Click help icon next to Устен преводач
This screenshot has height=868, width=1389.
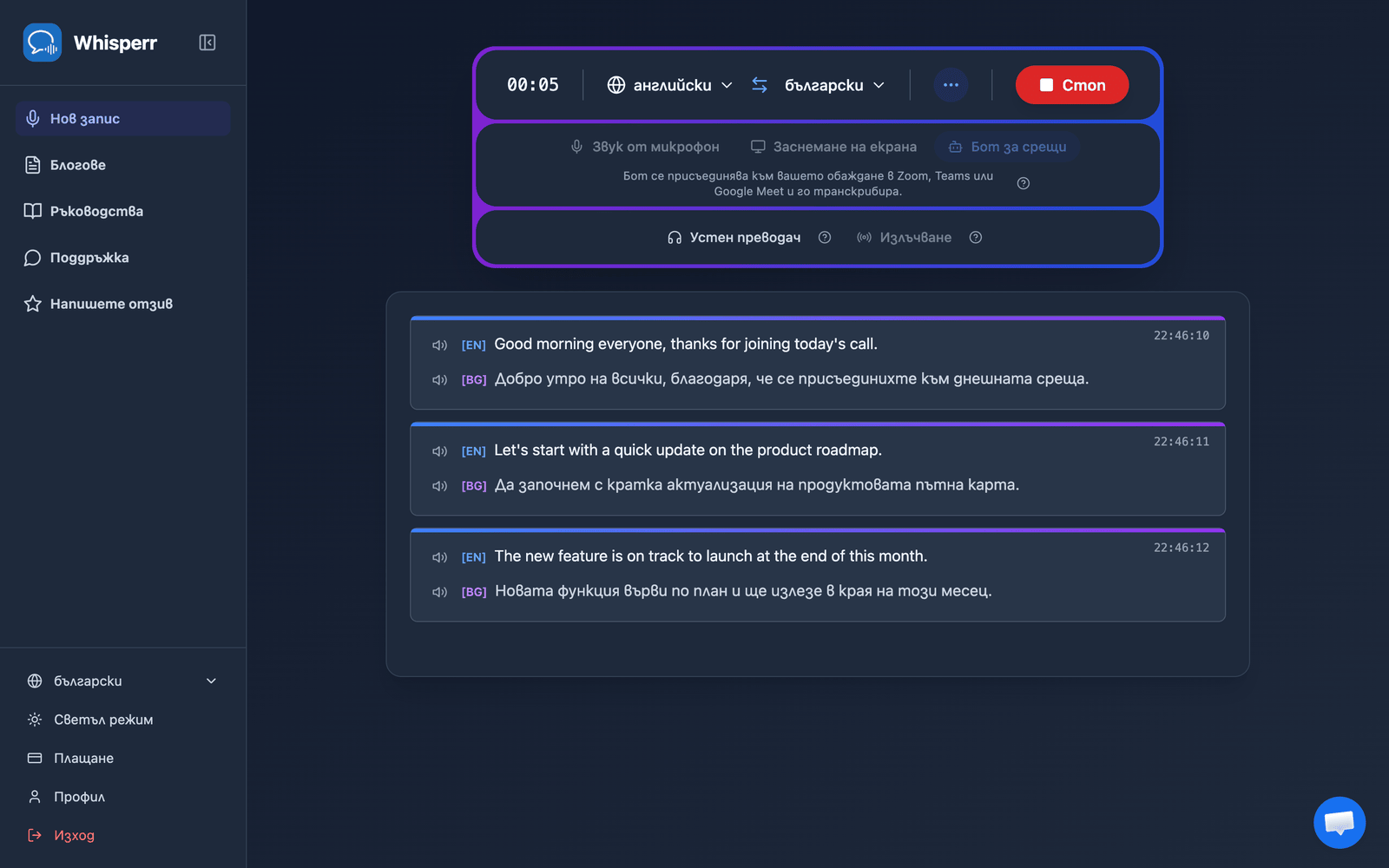click(825, 237)
